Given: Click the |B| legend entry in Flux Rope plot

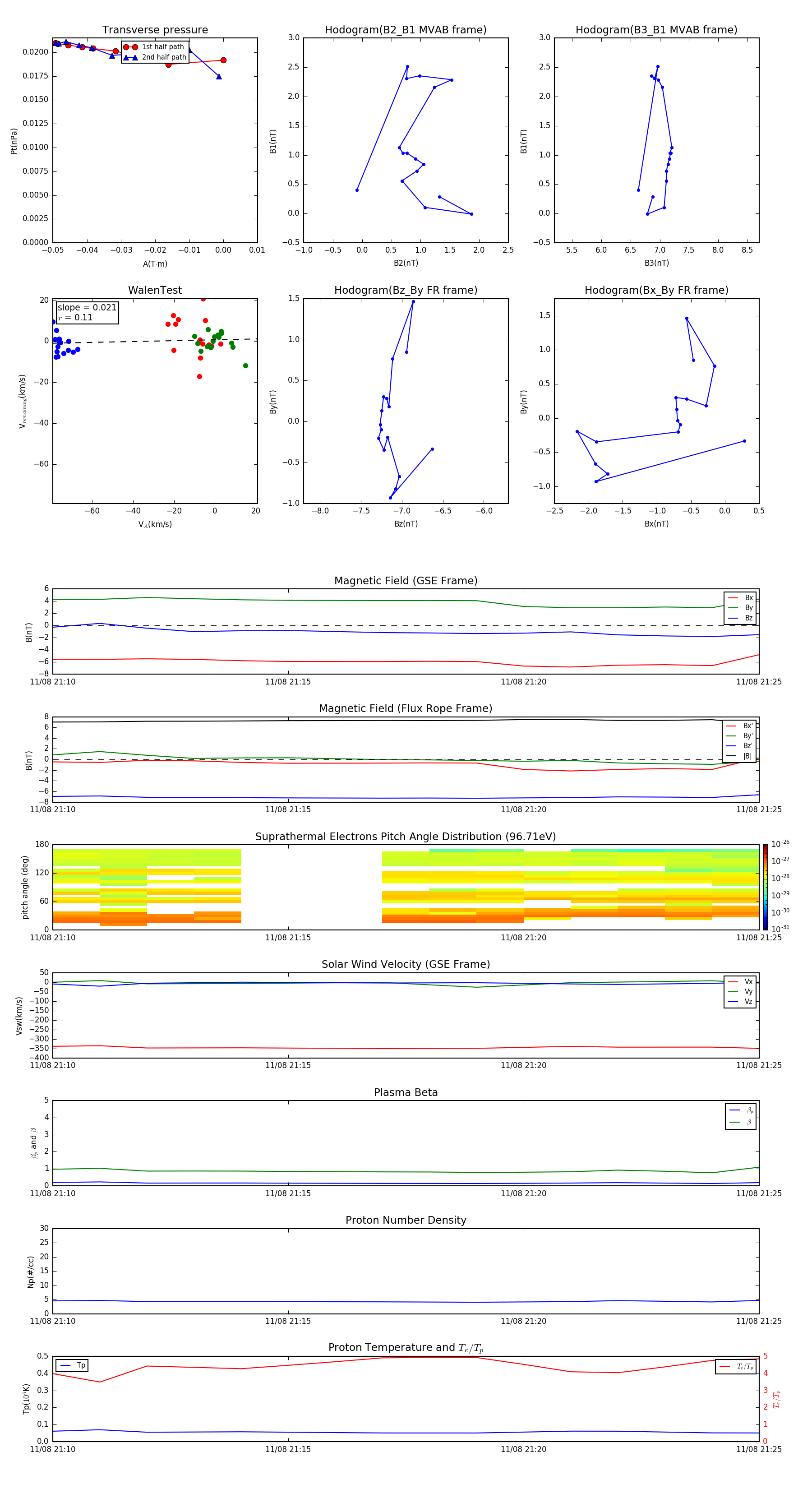Looking at the screenshot, I should point(739,756).
